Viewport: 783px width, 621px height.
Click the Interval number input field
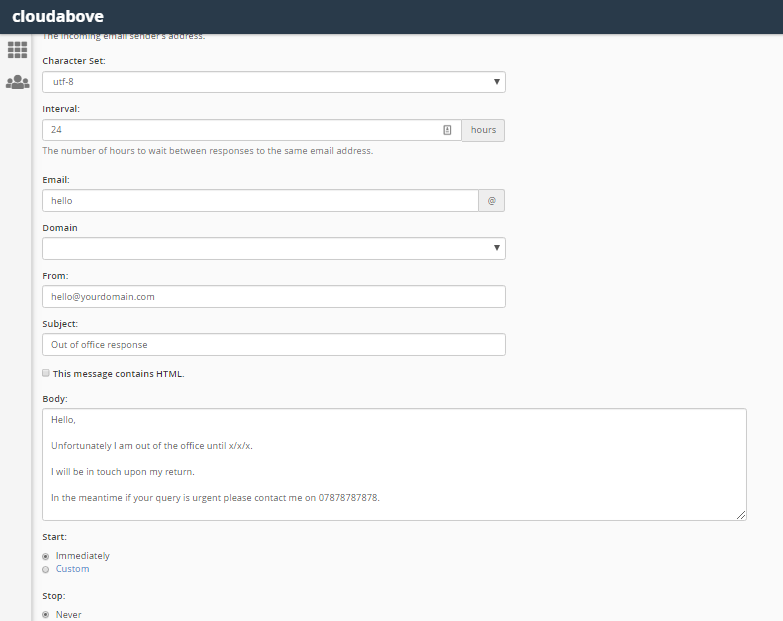click(240, 130)
